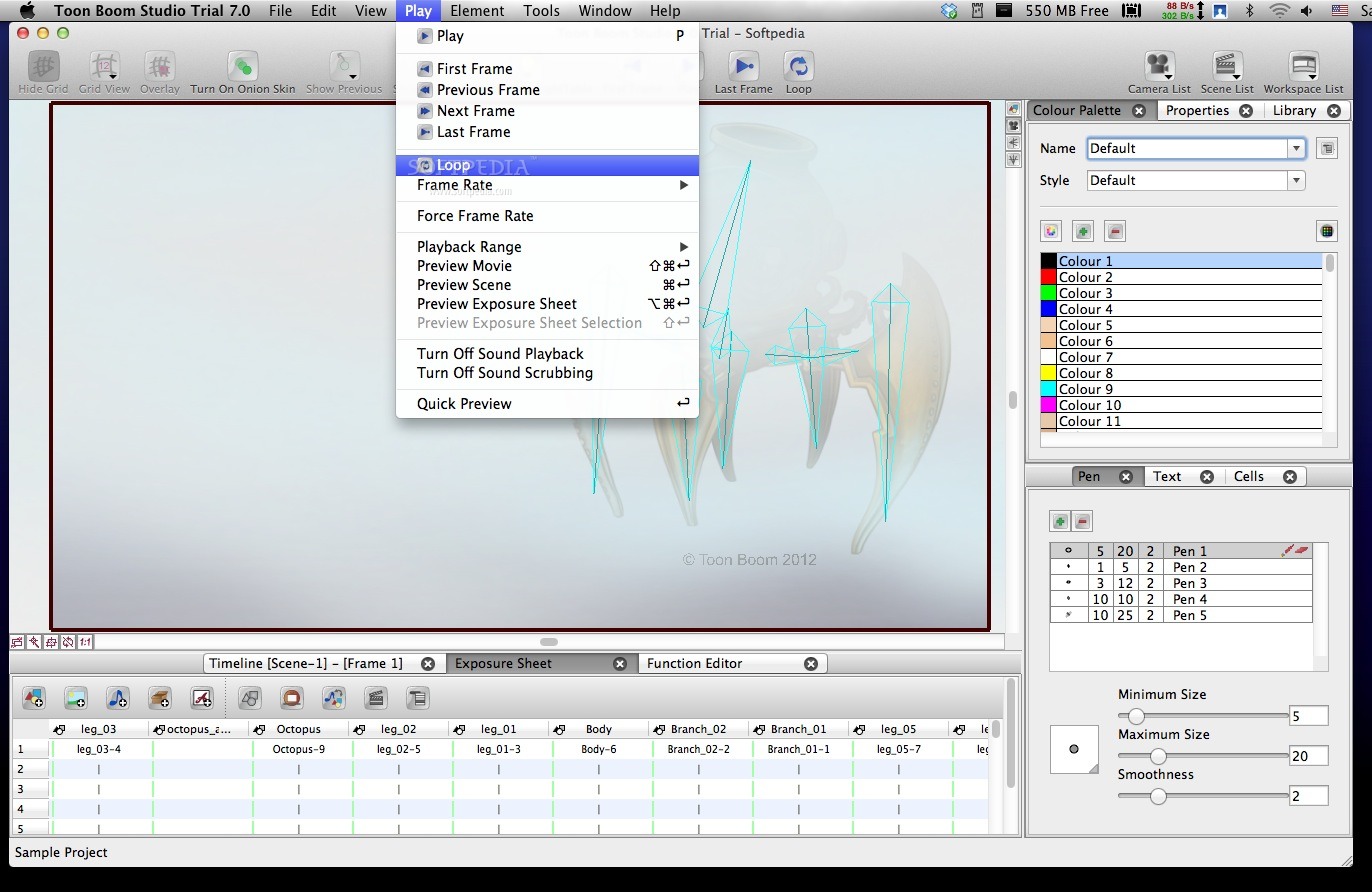
Task: Click the add drawing element icon in Exposure Sheet
Action: pyautogui.click(x=33, y=697)
